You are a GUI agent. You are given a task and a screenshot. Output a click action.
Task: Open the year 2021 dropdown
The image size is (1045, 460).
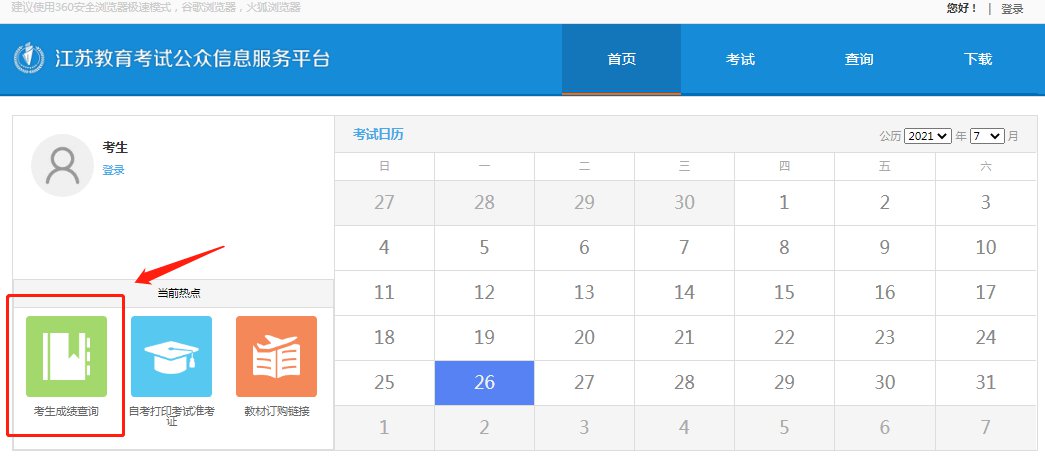pyautogui.click(x=927, y=136)
